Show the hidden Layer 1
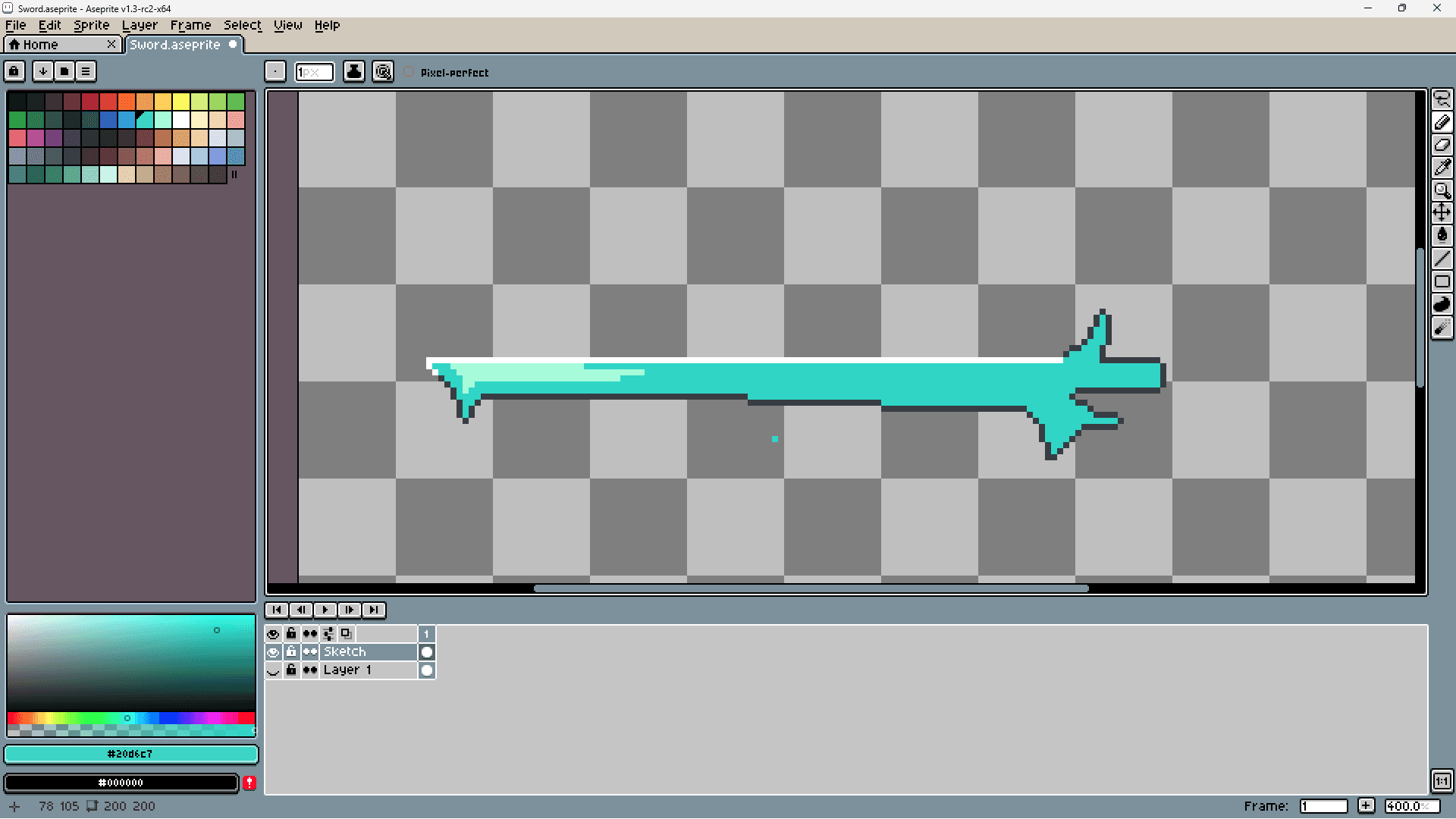This screenshot has height=819, width=1456. 273,670
